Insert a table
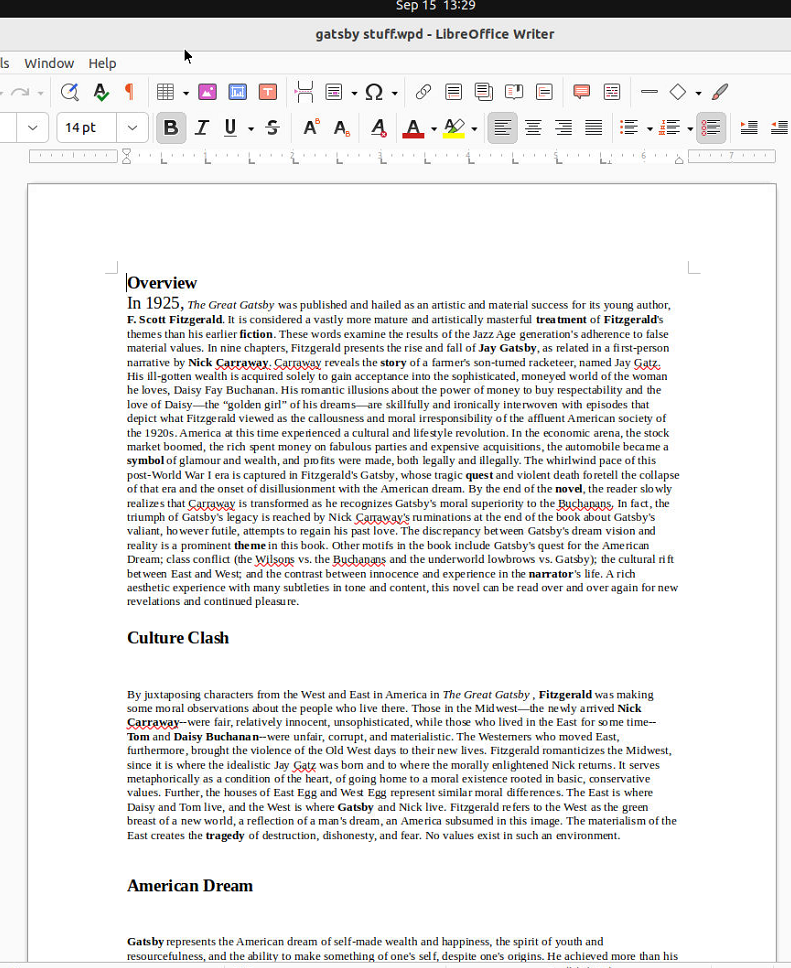Viewport: 791px width, 968px height. coord(165,92)
